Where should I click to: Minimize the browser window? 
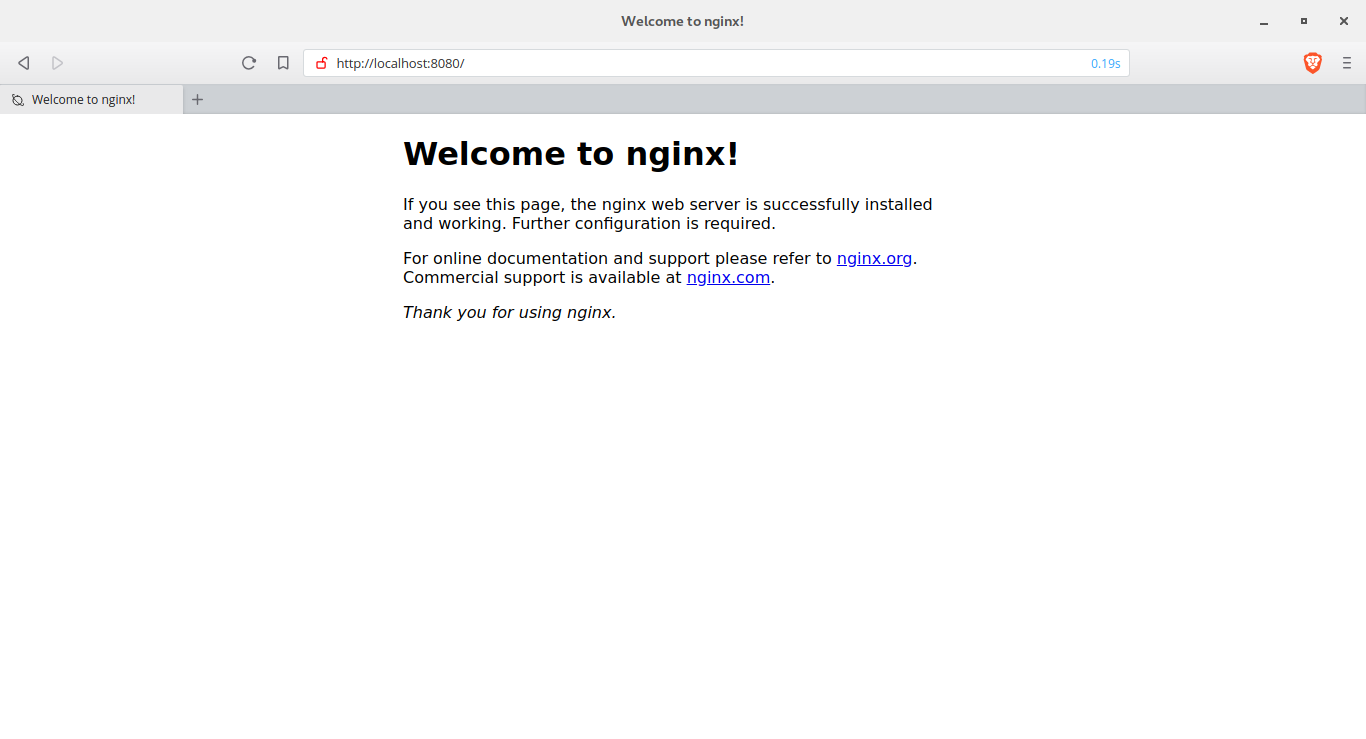pyautogui.click(x=1265, y=21)
